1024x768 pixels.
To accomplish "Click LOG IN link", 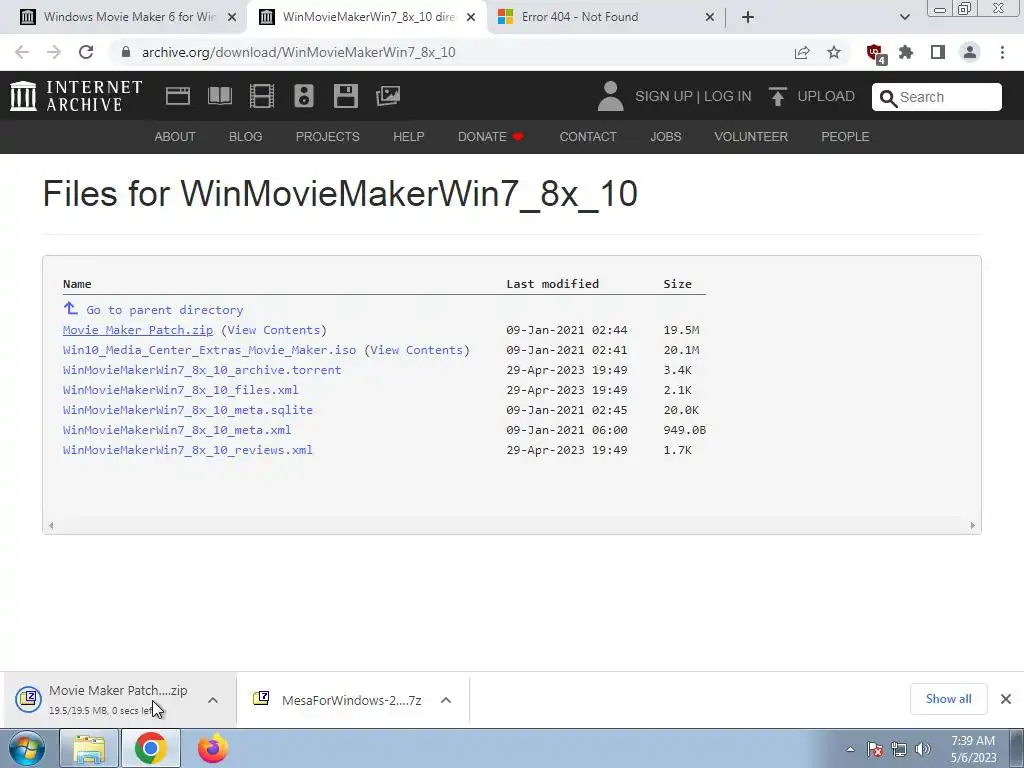I will (728, 96).
